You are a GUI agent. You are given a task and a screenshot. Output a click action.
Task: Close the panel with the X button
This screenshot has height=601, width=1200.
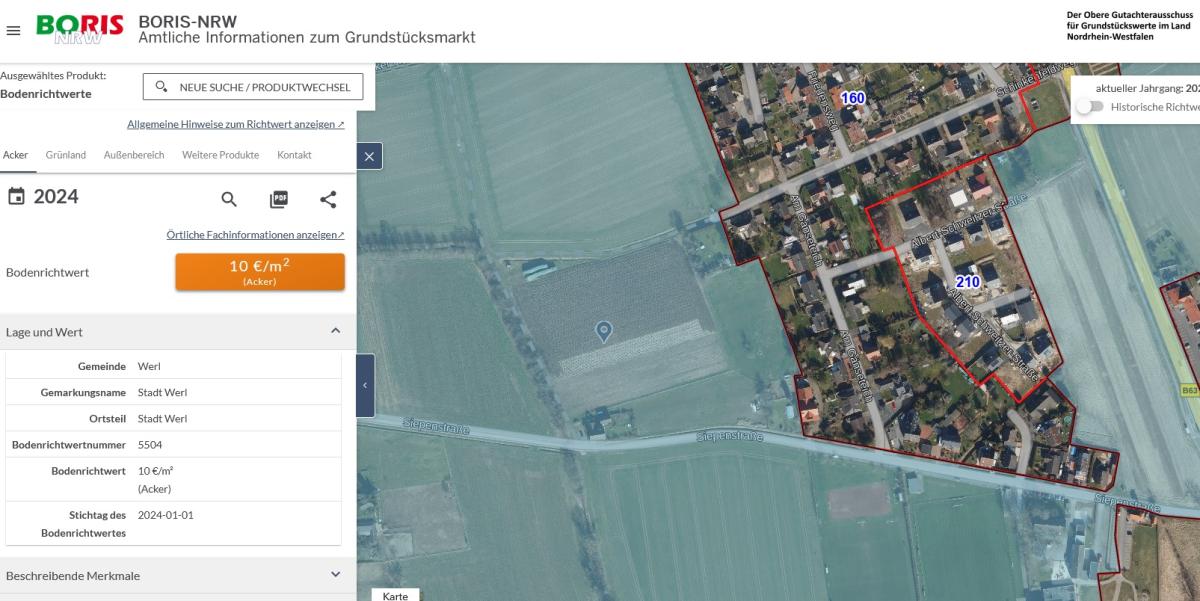[369, 156]
